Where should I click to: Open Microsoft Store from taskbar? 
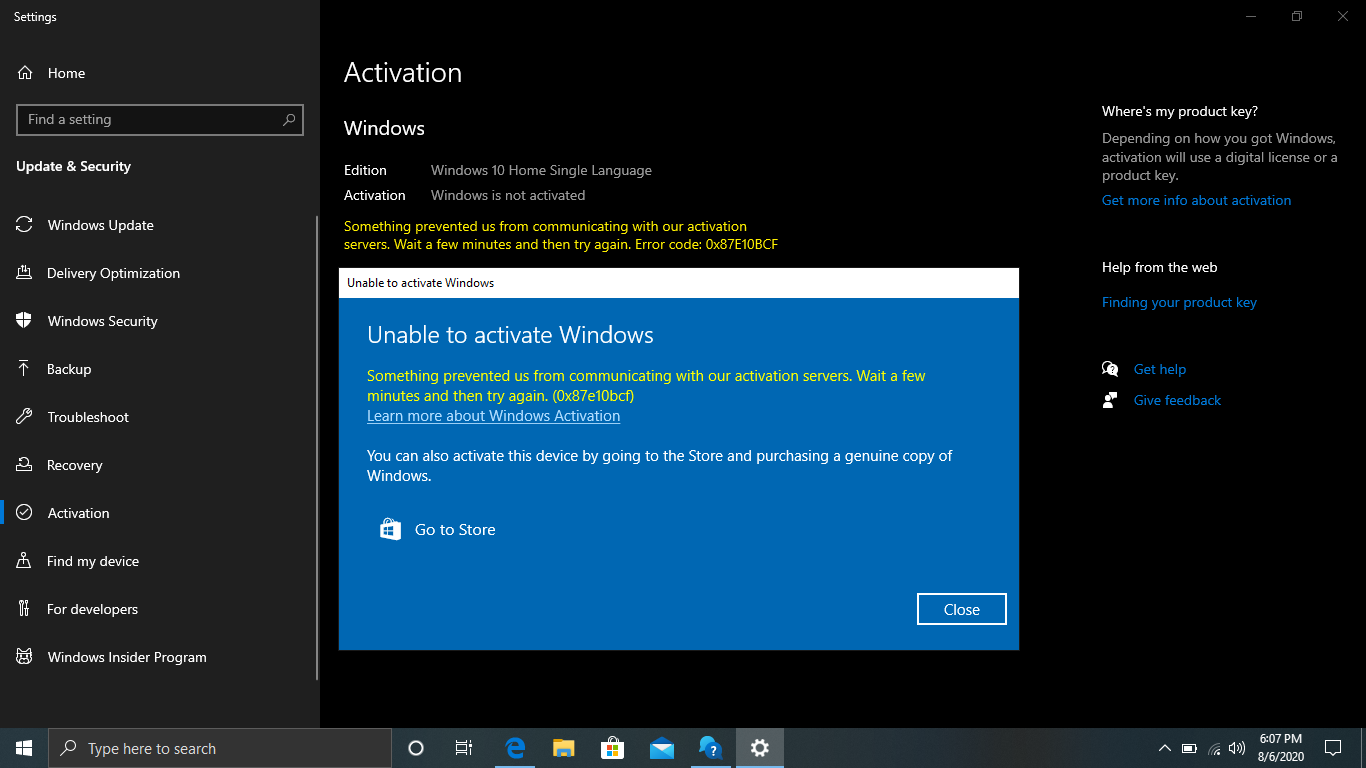[612, 748]
